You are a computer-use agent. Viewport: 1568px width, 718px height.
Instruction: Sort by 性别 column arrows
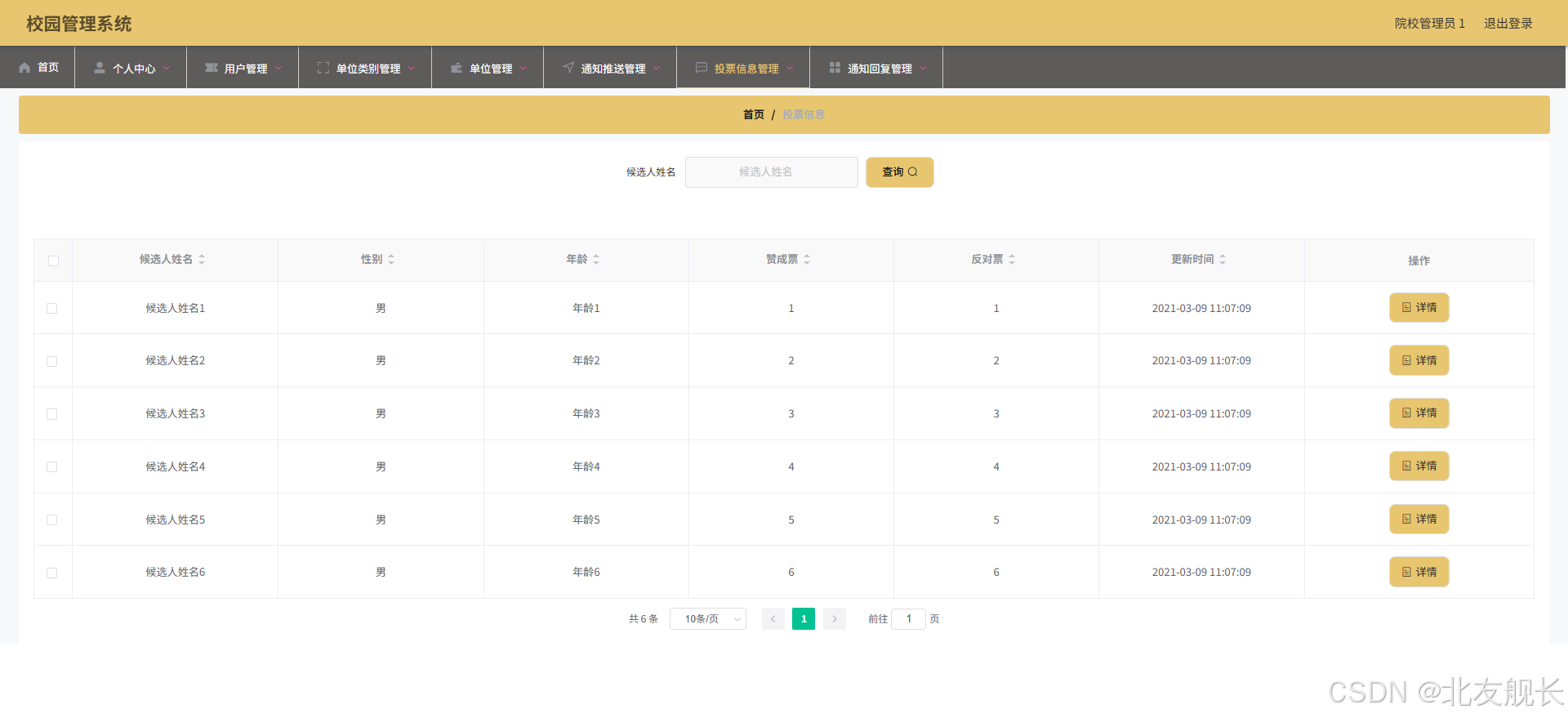[x=391, y=259]
